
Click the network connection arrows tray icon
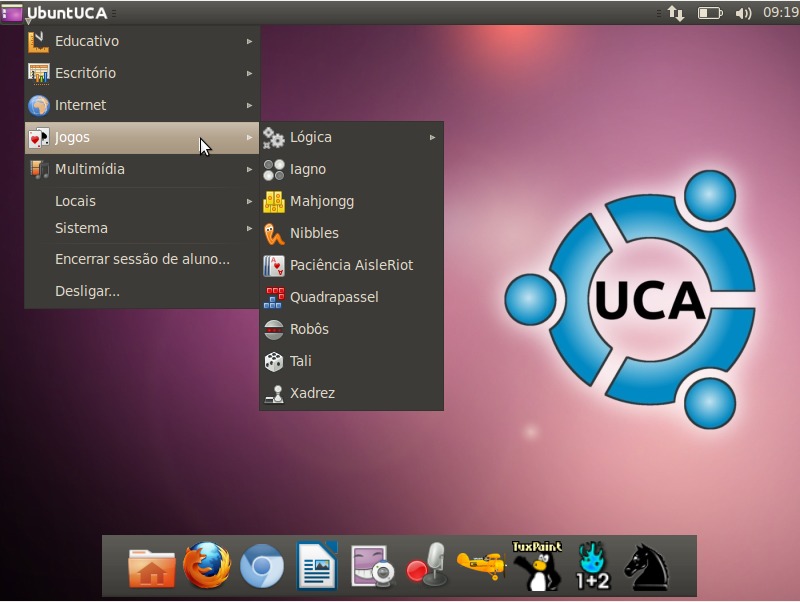pyautogui.click(x=676, y=13)
